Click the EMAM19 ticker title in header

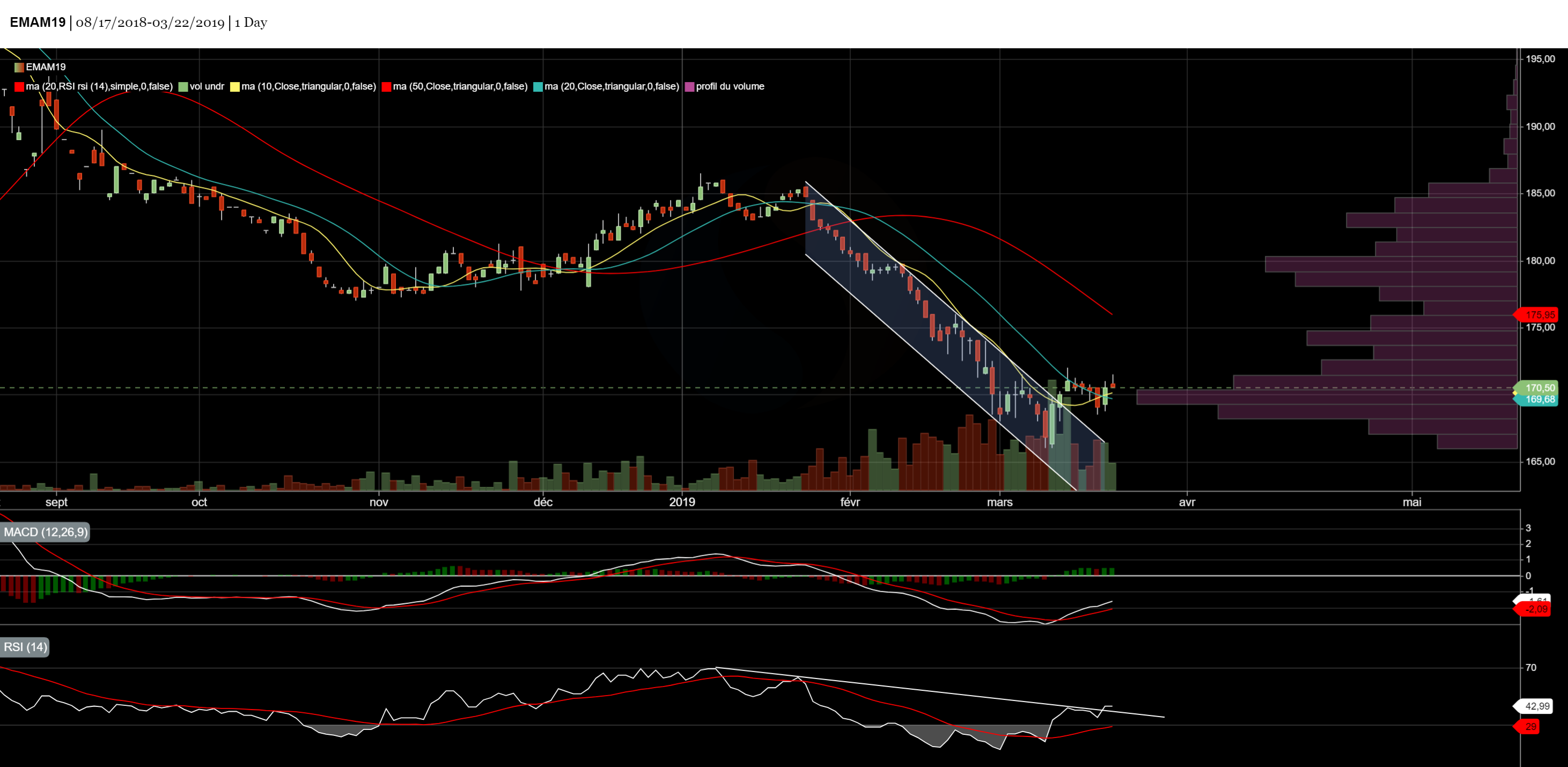(38, 23)
